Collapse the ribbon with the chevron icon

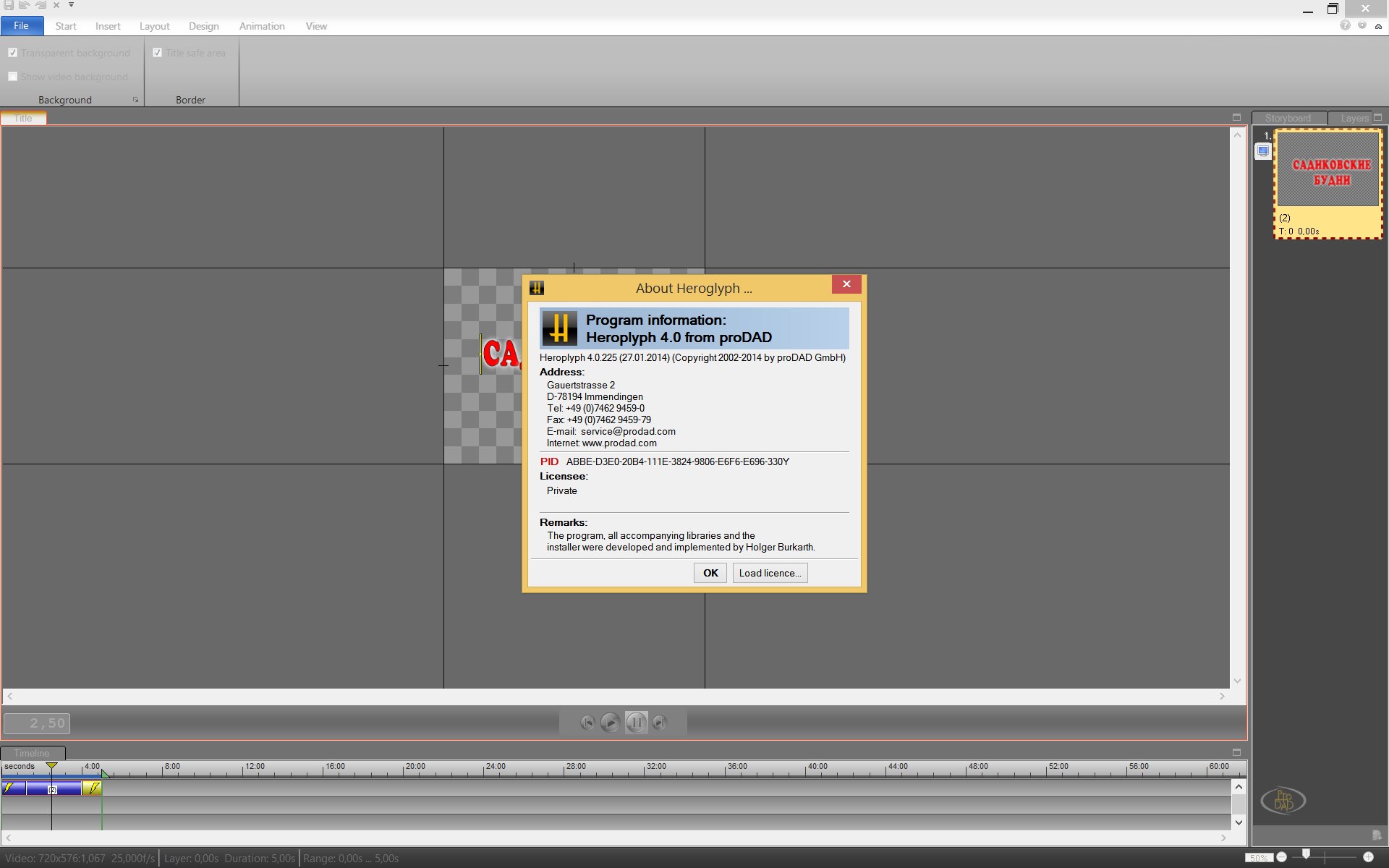(x=1378, y=26)
